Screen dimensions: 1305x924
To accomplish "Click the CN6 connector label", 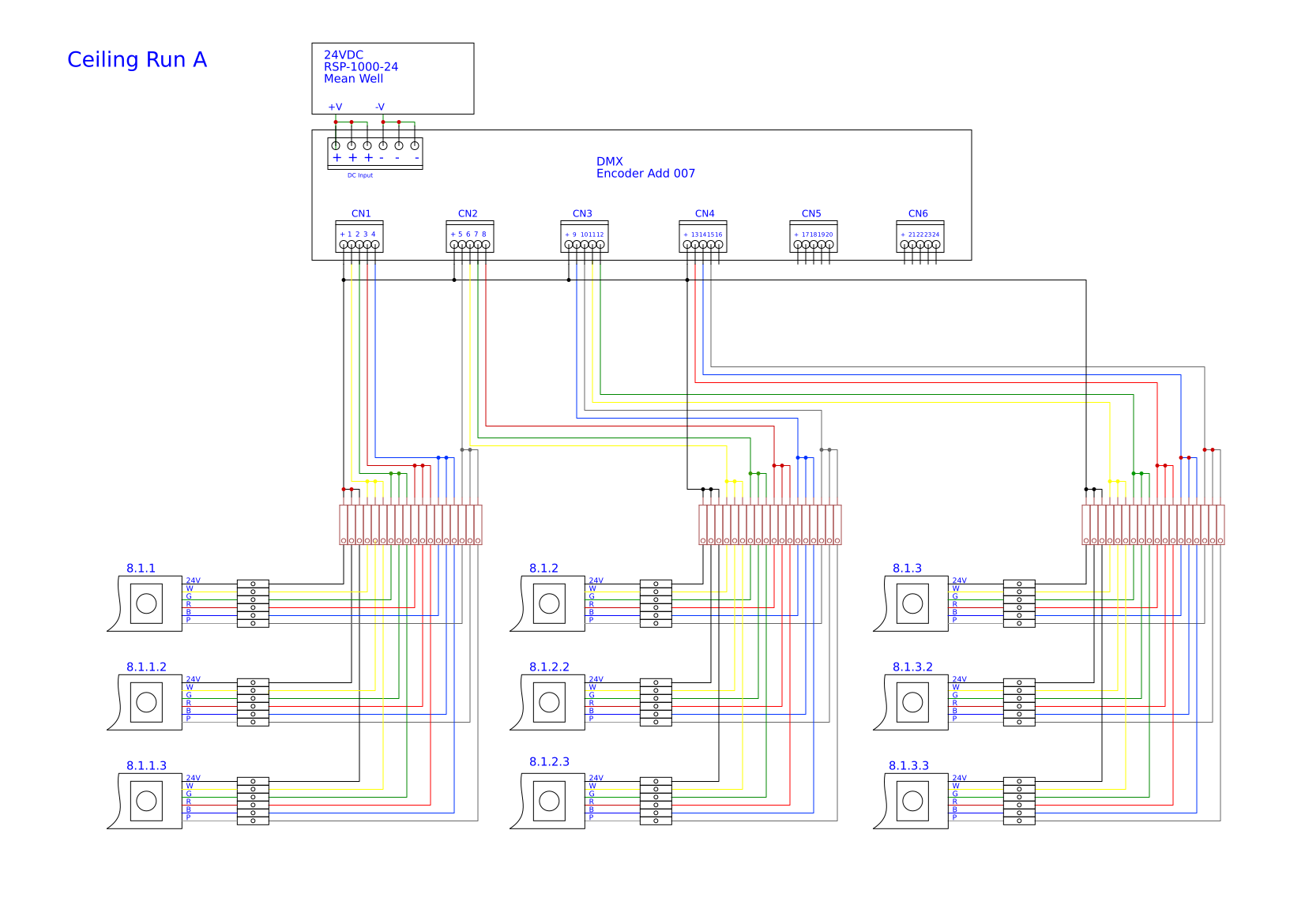I will point(918,214).
